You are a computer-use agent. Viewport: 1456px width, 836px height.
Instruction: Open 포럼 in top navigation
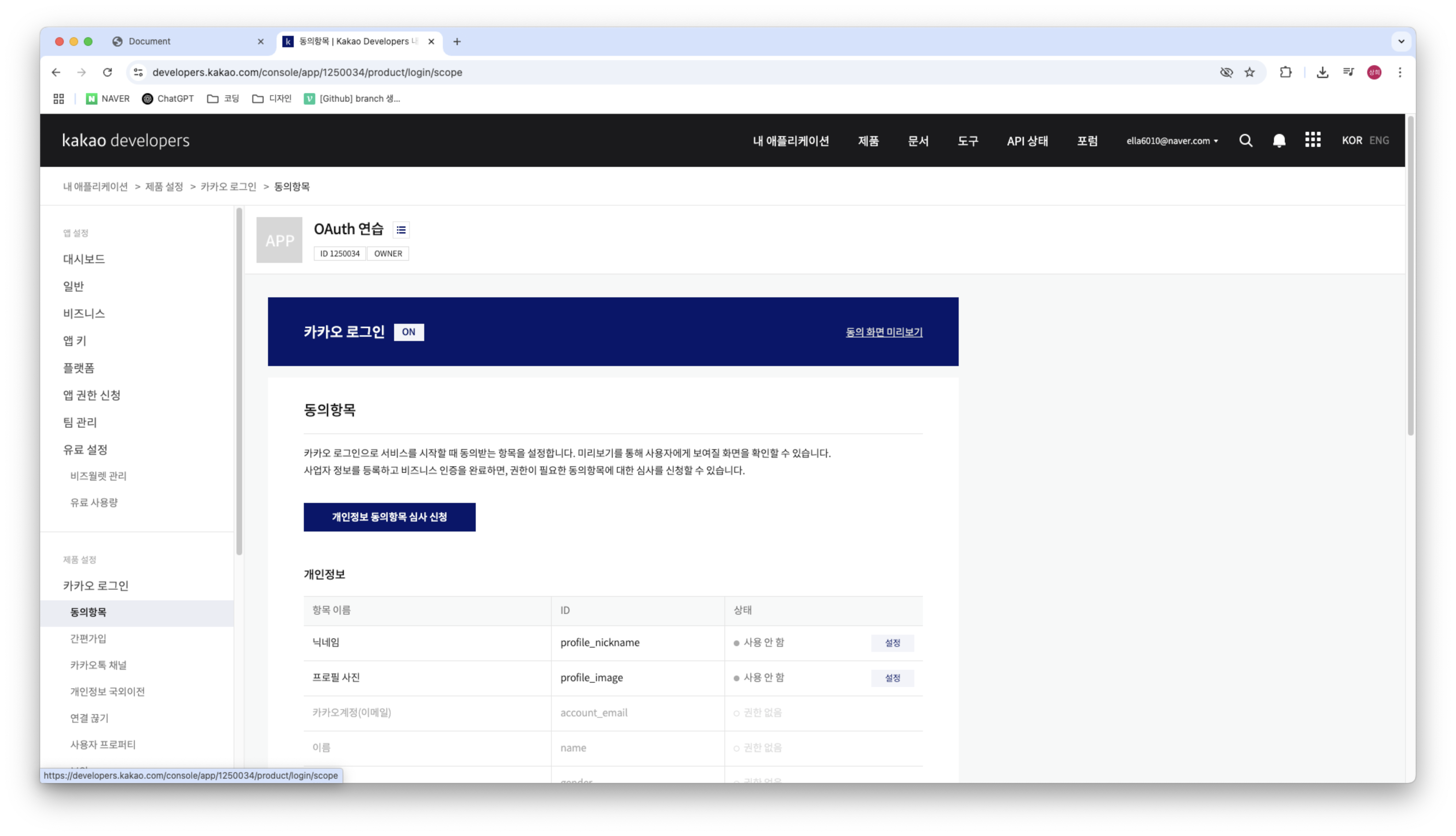pyautogui.click(x=1087, y=141)
